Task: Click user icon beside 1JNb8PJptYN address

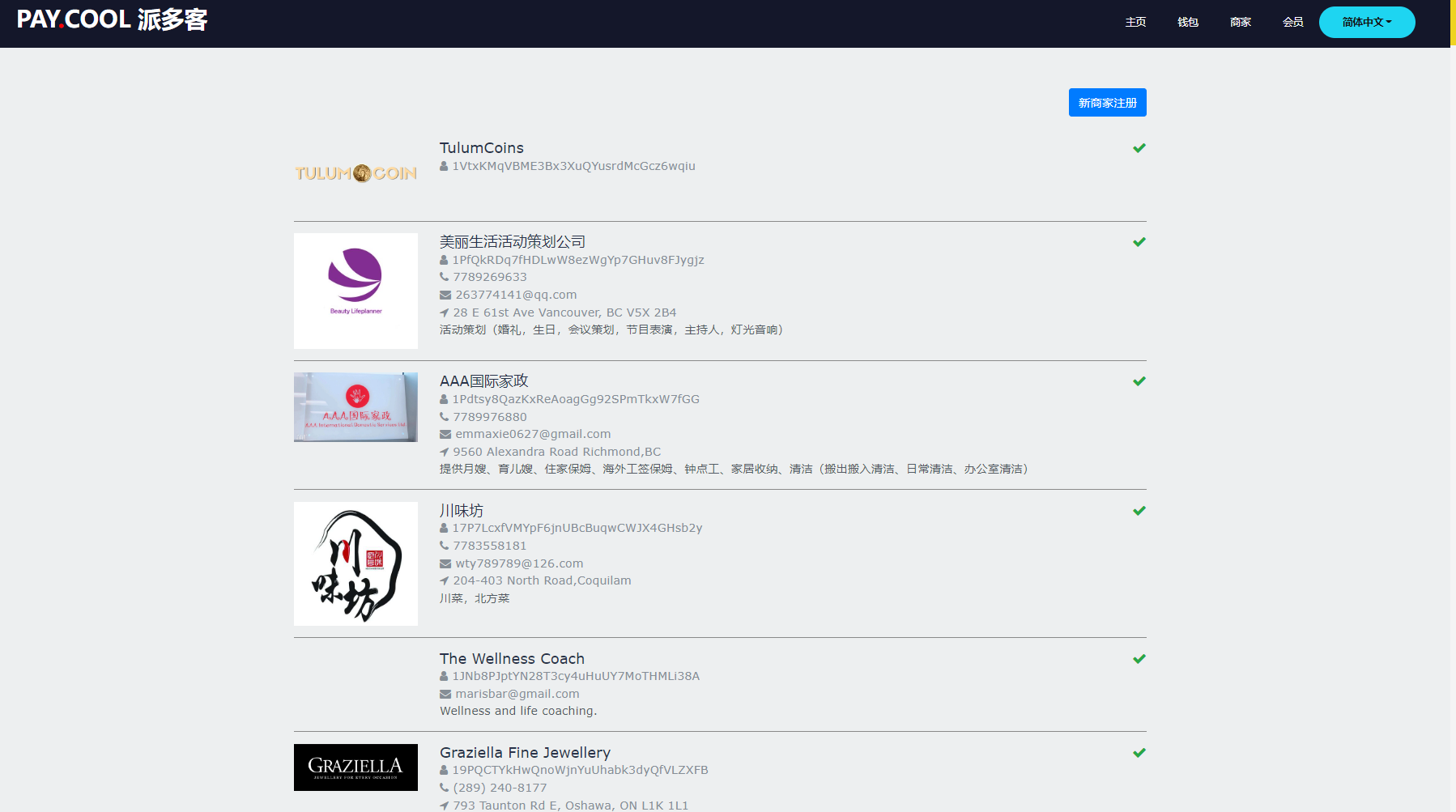Action: coord(444,676)
